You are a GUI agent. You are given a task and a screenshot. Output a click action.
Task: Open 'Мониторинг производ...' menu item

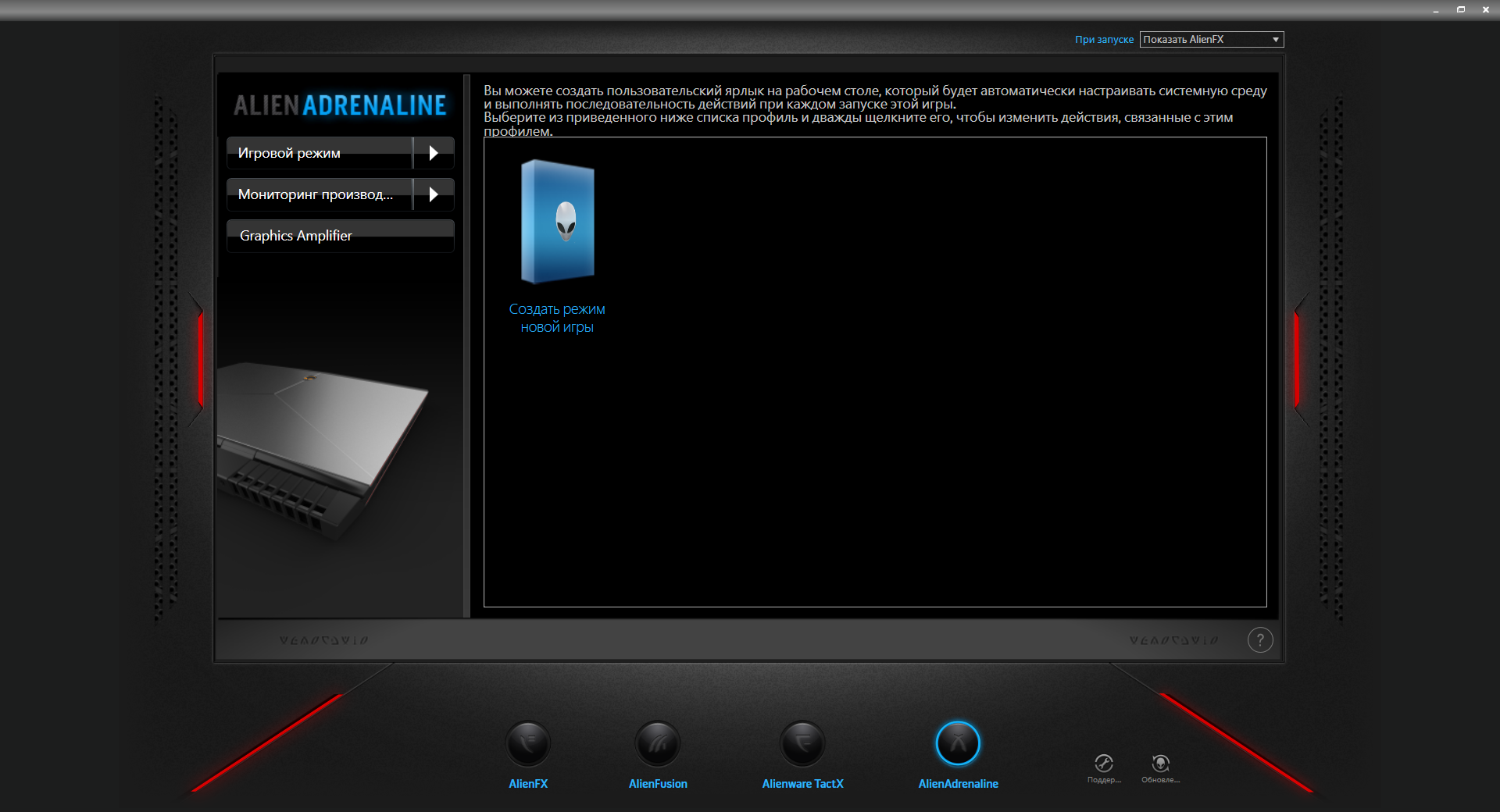point(320,194)
